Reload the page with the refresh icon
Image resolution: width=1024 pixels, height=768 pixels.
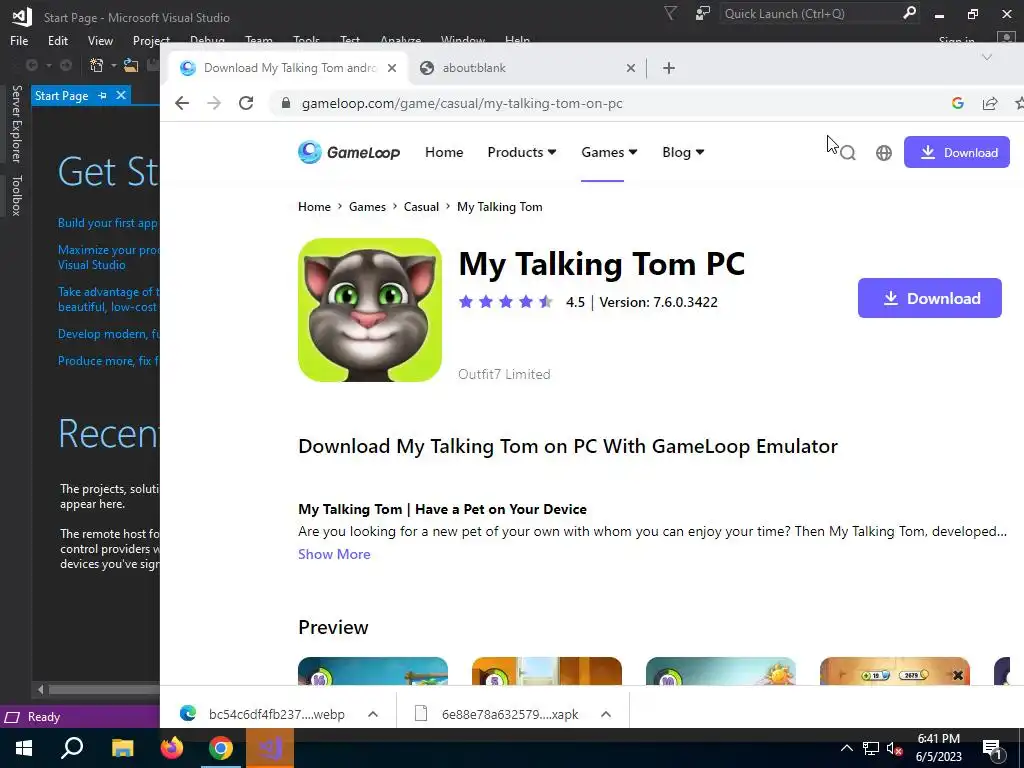(246, 103)
